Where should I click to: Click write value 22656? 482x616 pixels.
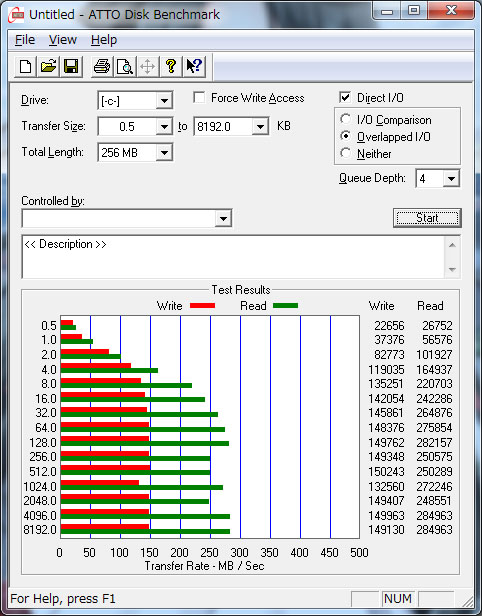pos(389,326)
